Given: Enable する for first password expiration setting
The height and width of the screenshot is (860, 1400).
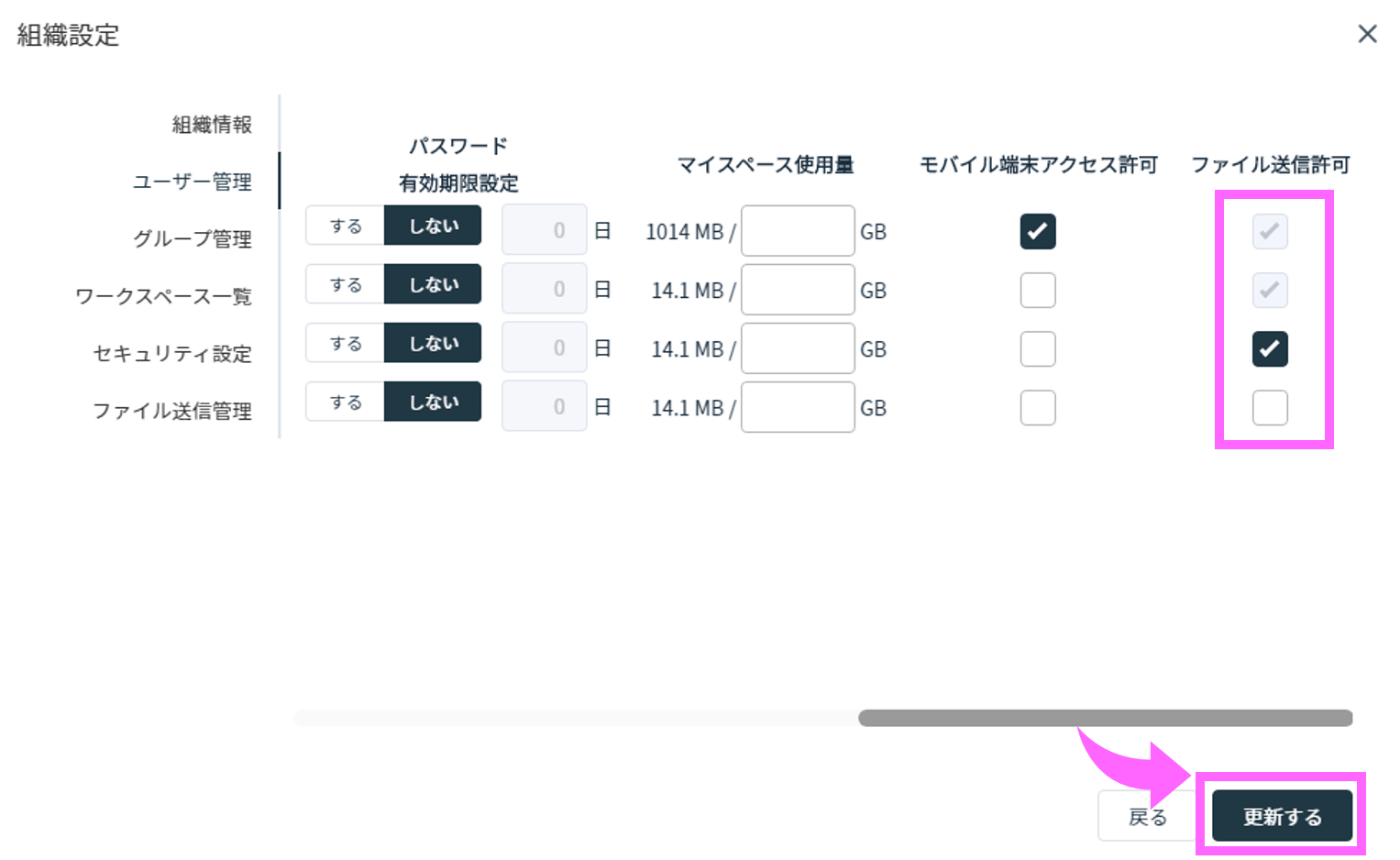Looking at the screenshot, I should point(345,225).
